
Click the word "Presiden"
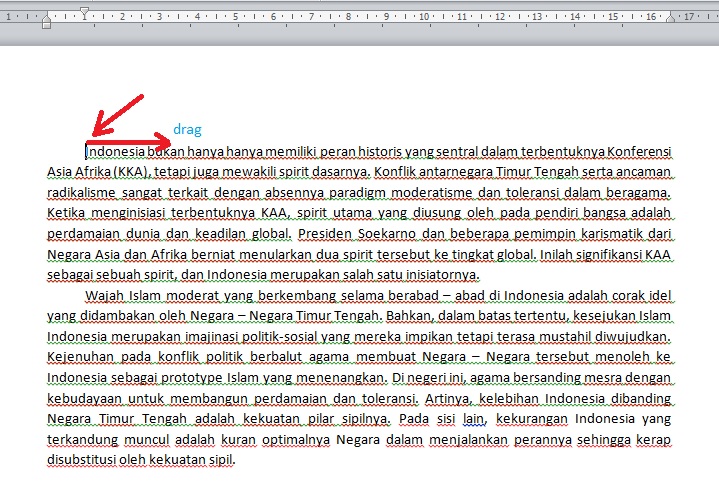[x=325, y=233]
